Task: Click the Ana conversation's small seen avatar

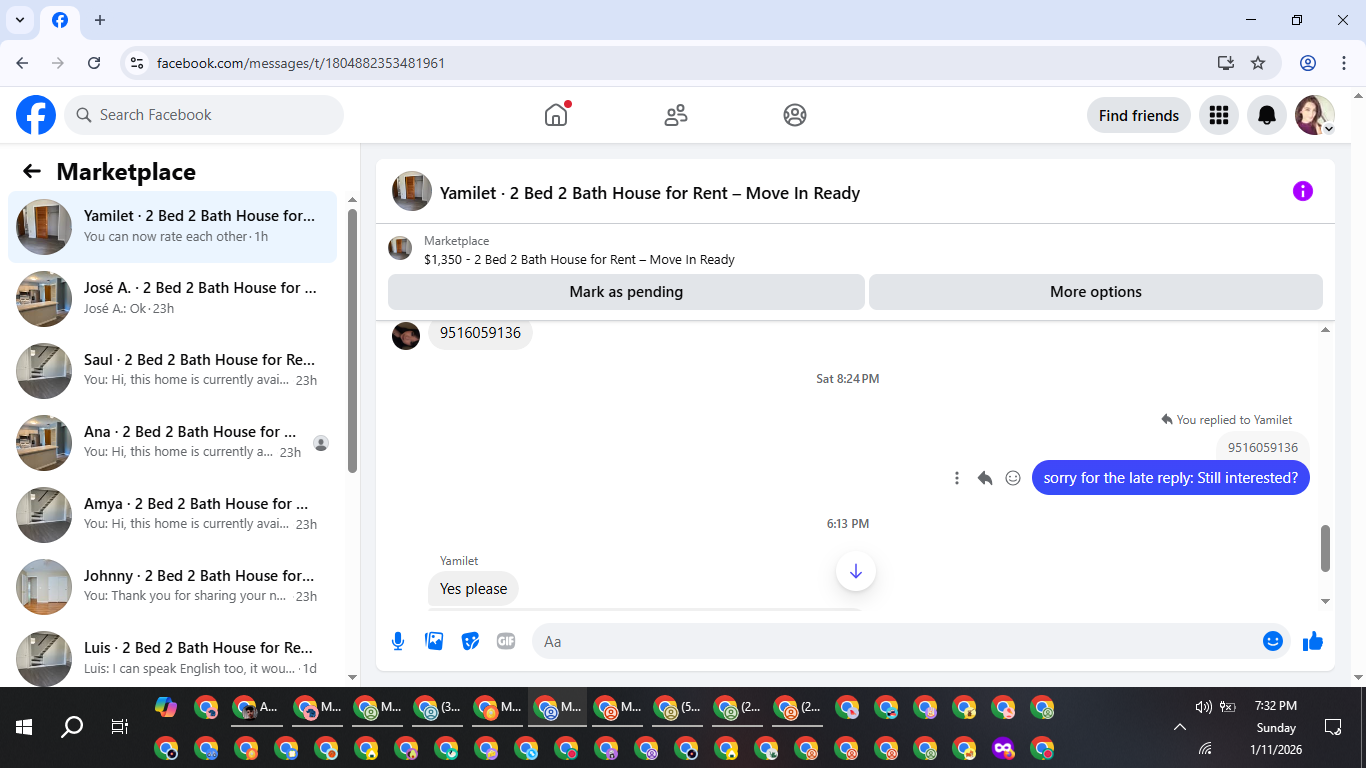Action: [320, 443]
